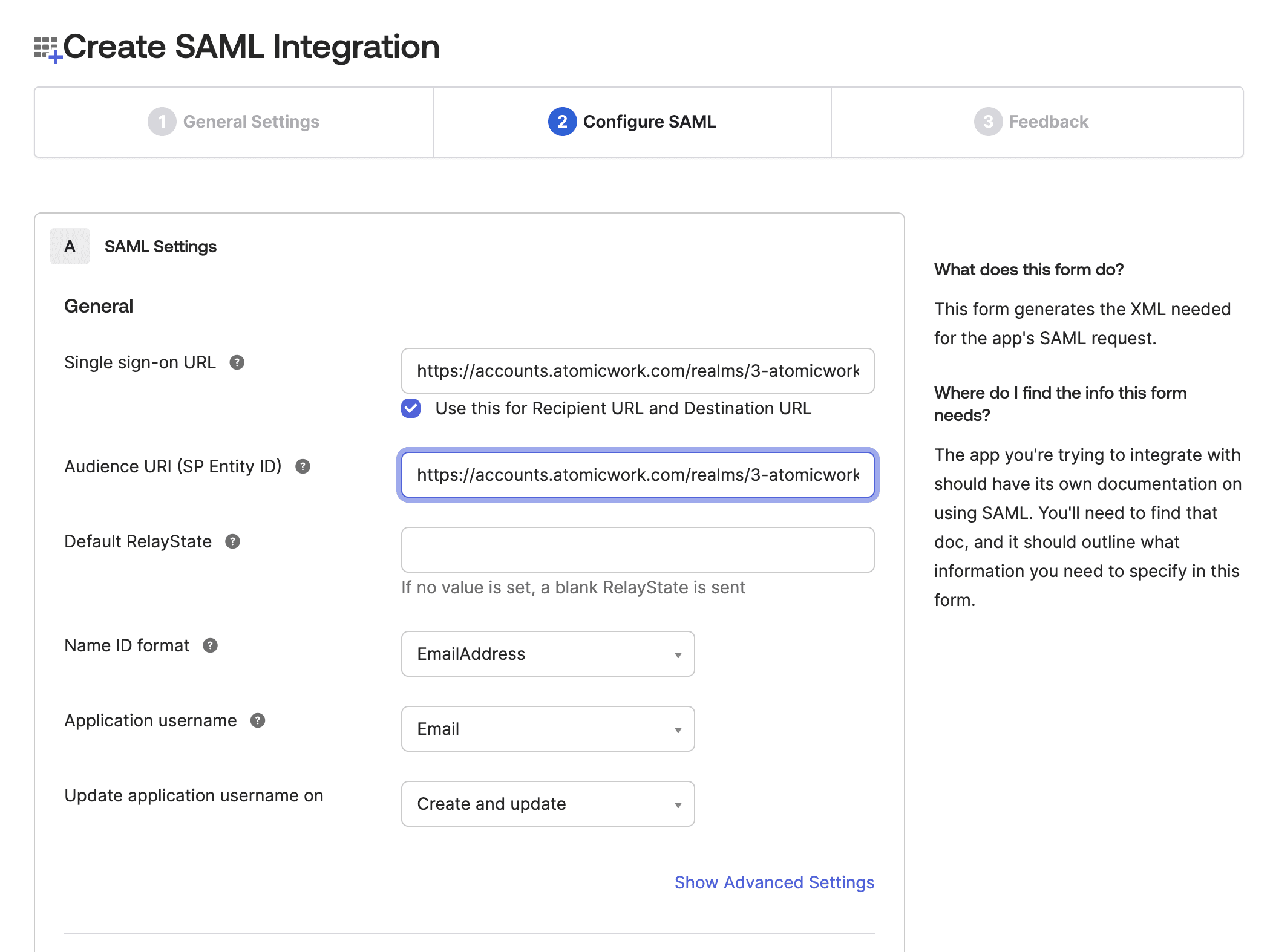Image resolution: width=1273 pixels, height=952 pixels.
Task: Click the step 2 number badge
Action: pos(562,122)
